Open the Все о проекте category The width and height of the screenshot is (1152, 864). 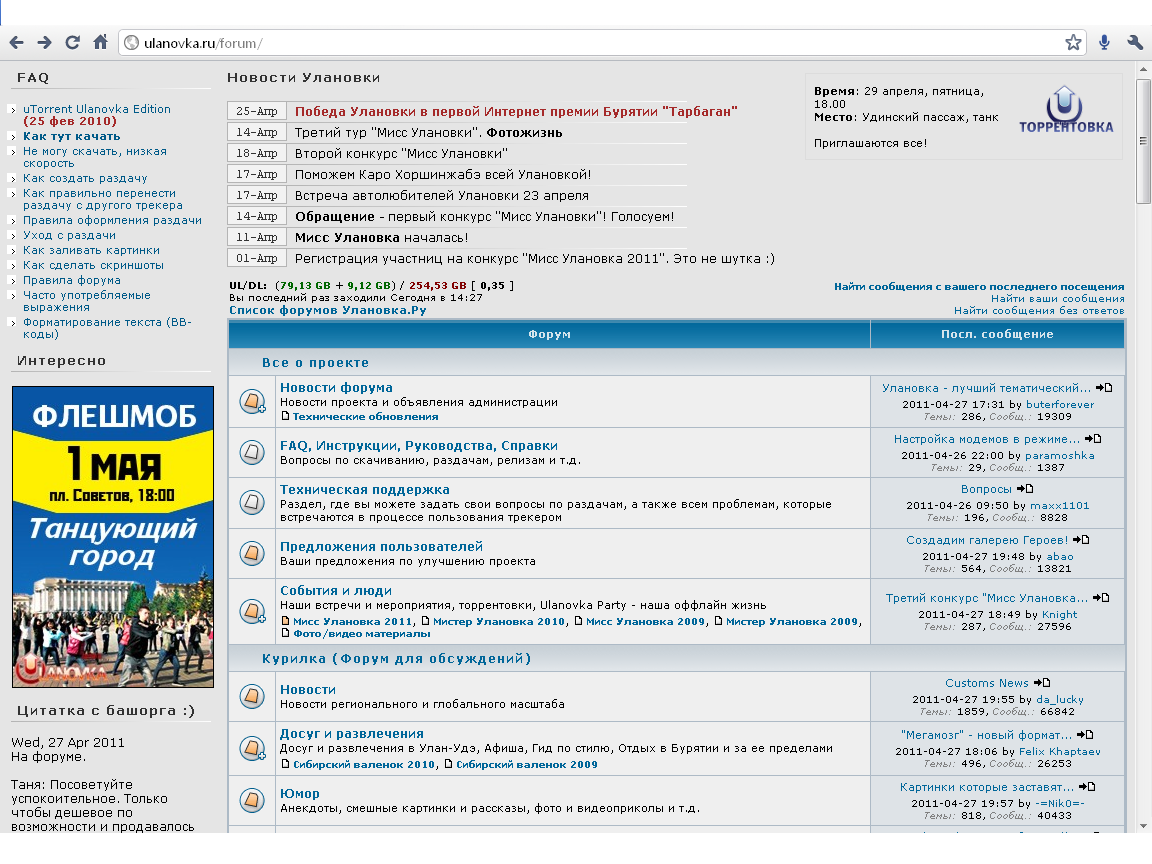[x=315, y=362]
